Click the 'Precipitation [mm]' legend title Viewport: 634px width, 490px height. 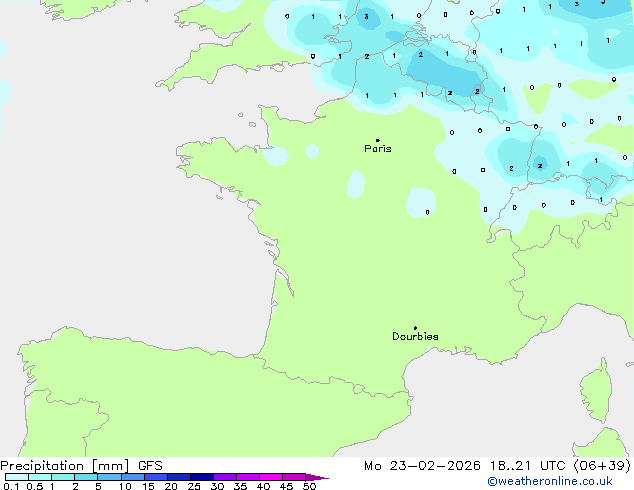pyautogui.click(x=65, y=466)
